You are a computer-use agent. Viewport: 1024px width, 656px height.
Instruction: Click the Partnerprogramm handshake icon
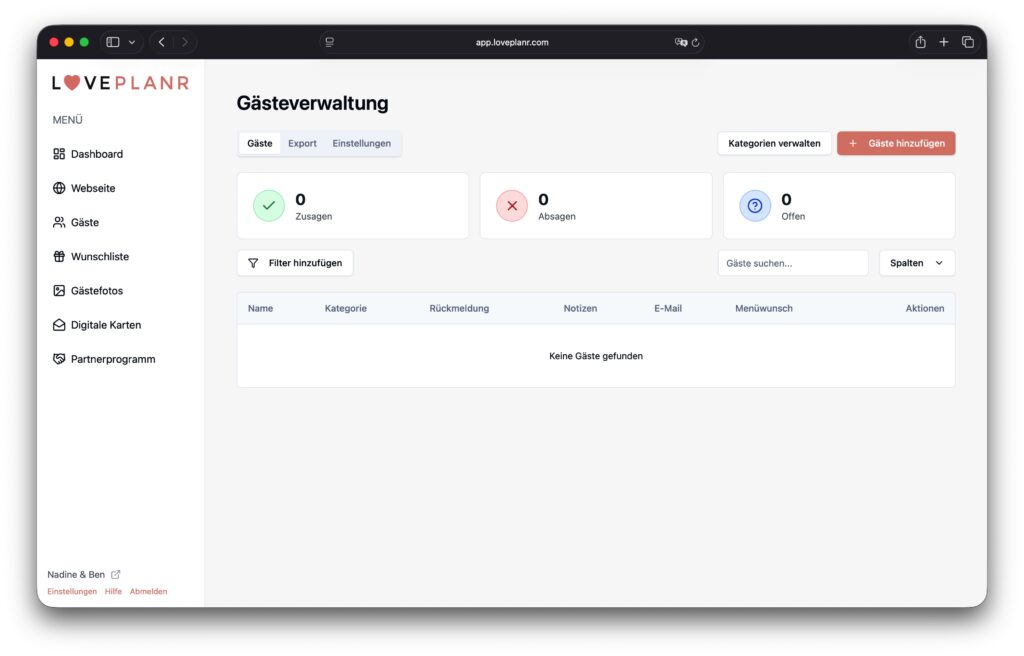click(59, 359)
